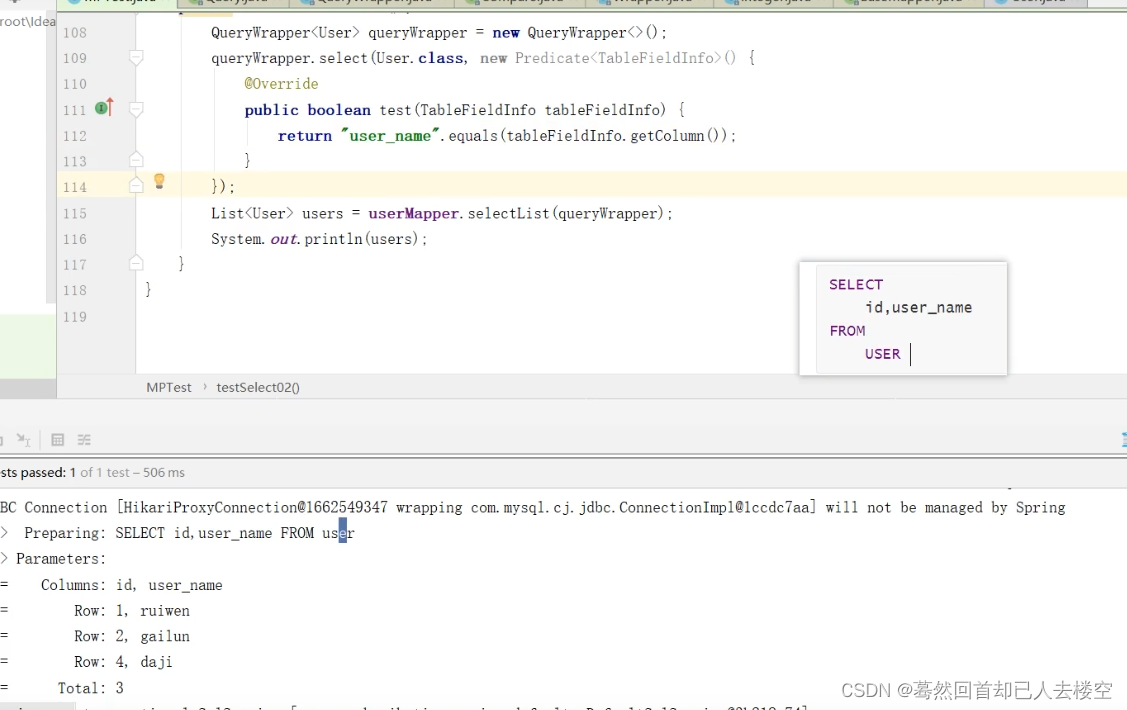The height and width of the screenshot is (710, 1127).
Task: Click 'public boolean' on line 111
Action: point(308,110)
